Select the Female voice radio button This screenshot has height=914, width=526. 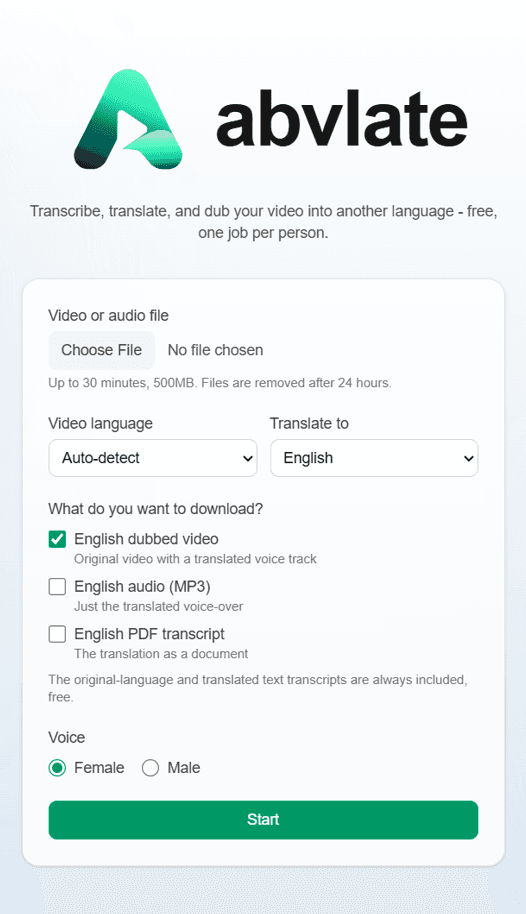[x=57, y=768]
